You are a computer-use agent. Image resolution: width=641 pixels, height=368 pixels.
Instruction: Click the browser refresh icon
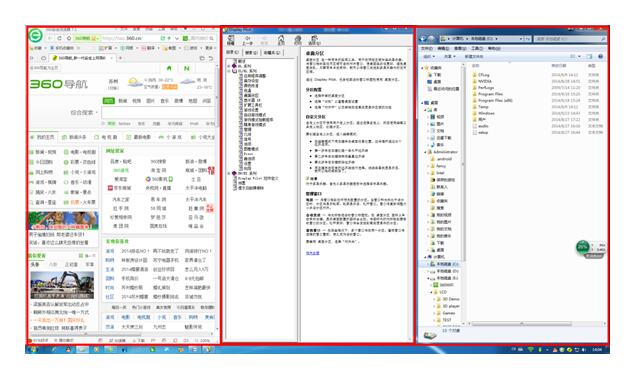coord(60,38)
